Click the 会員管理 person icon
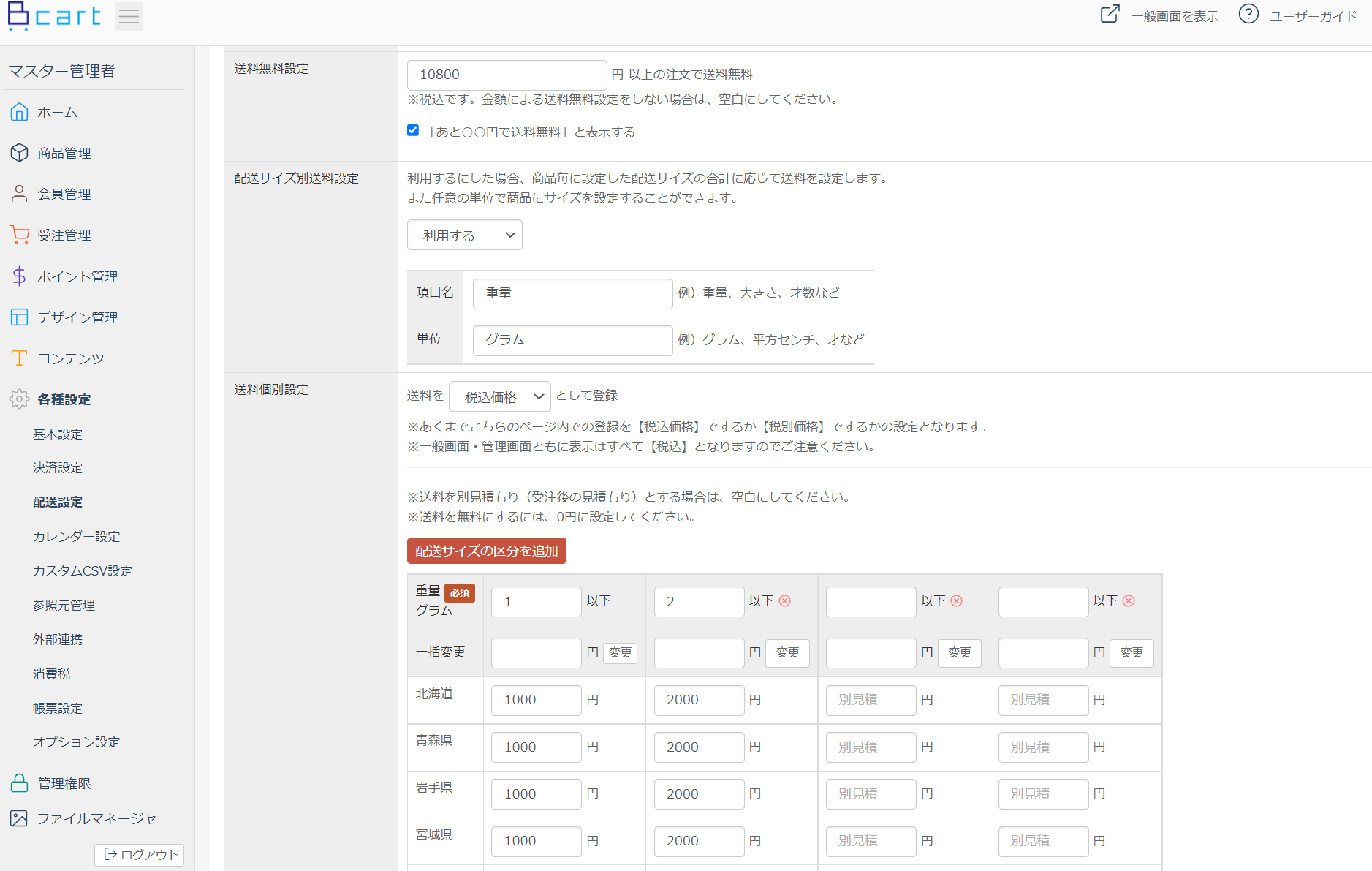Image resolution: width=1372 pixels, height=871 pixels. [20, 194]
